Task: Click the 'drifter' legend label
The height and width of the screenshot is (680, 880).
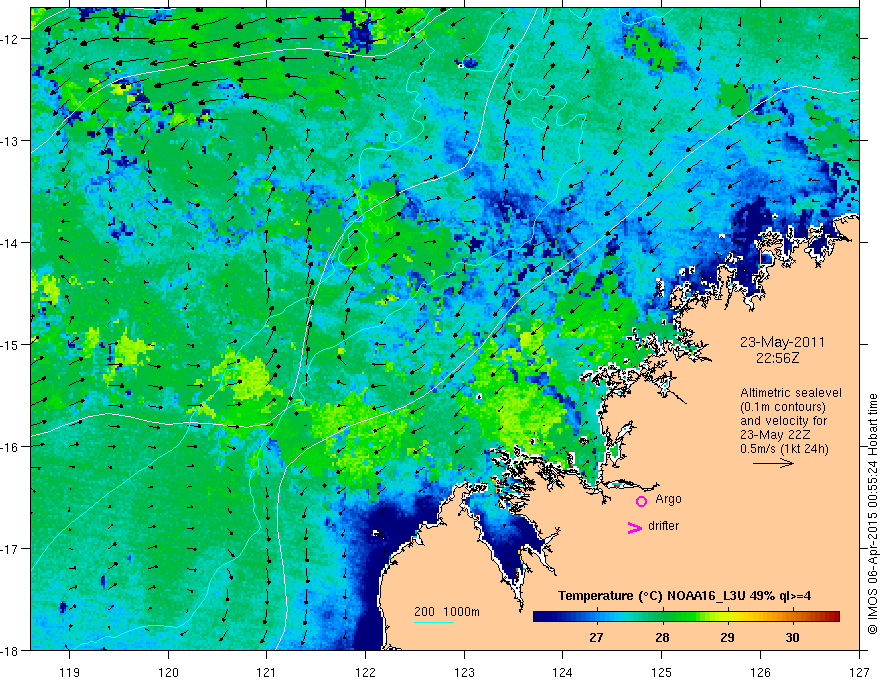Action: (x=663, y=526)
